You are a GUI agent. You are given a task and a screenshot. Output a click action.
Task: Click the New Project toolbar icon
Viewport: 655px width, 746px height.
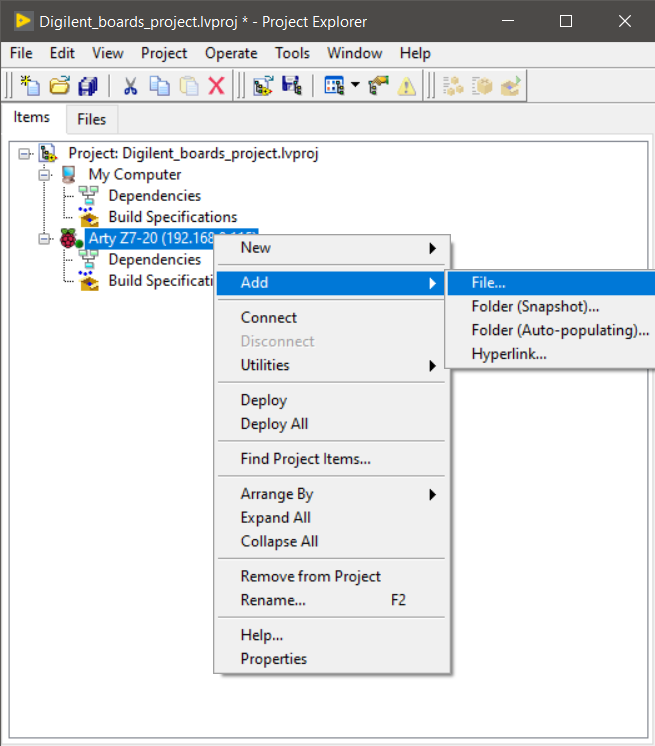click(30, 86)
